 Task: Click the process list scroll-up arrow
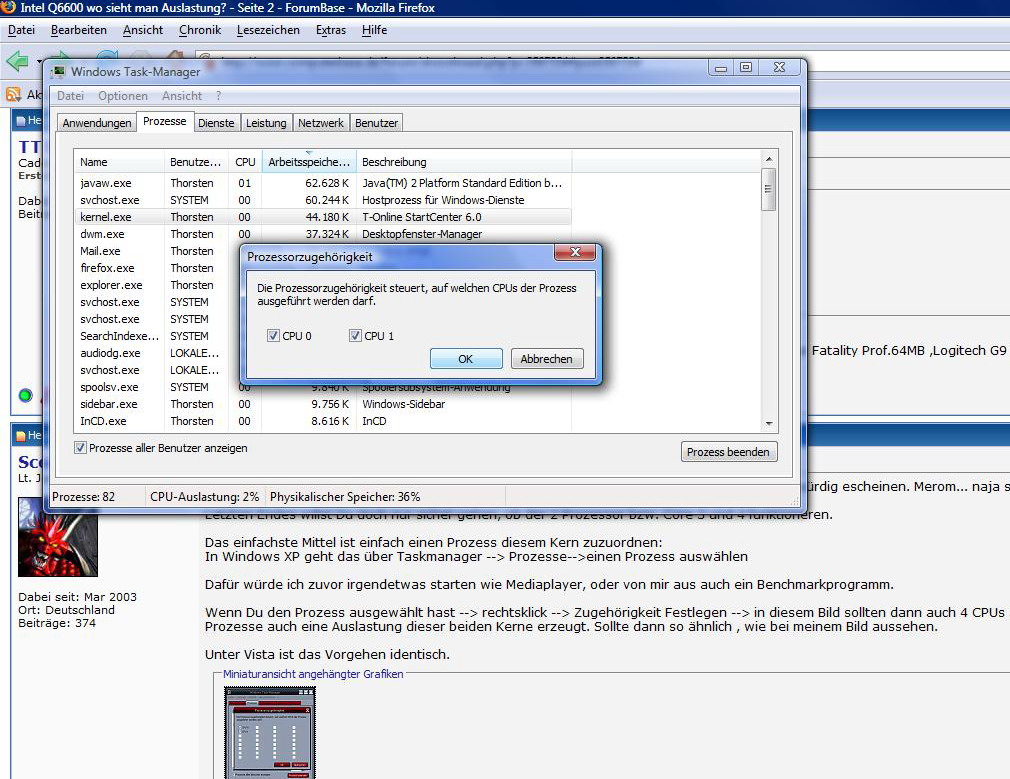pos(768,159)
